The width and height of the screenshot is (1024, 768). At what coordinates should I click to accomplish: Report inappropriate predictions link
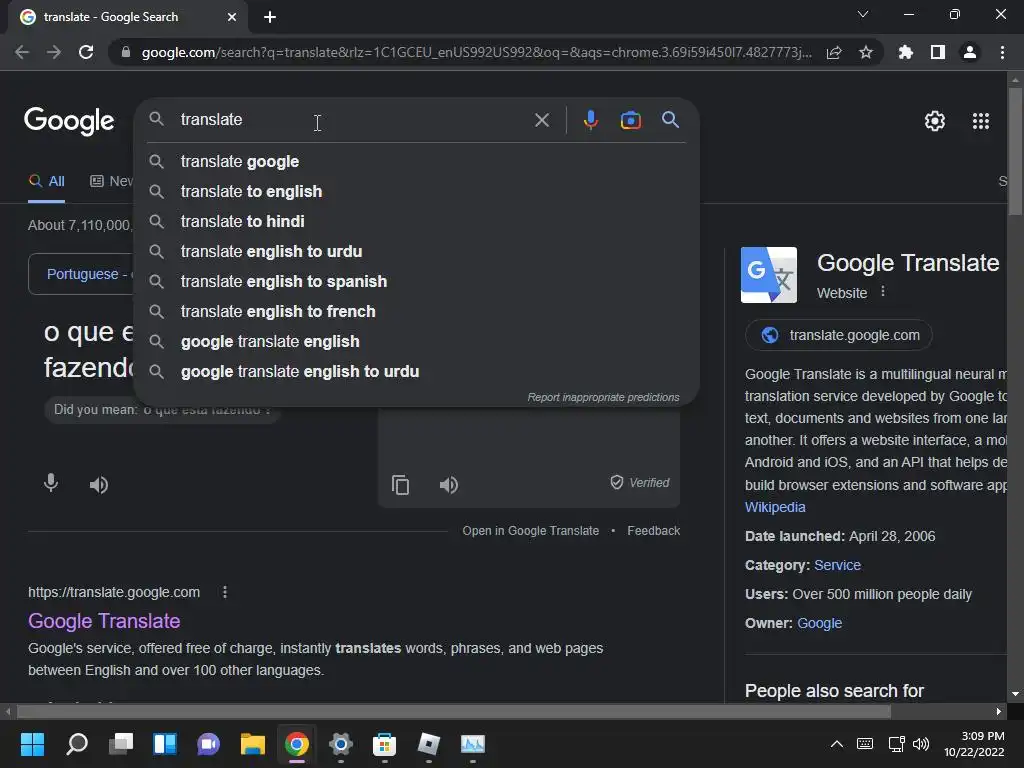coord(603,397)
